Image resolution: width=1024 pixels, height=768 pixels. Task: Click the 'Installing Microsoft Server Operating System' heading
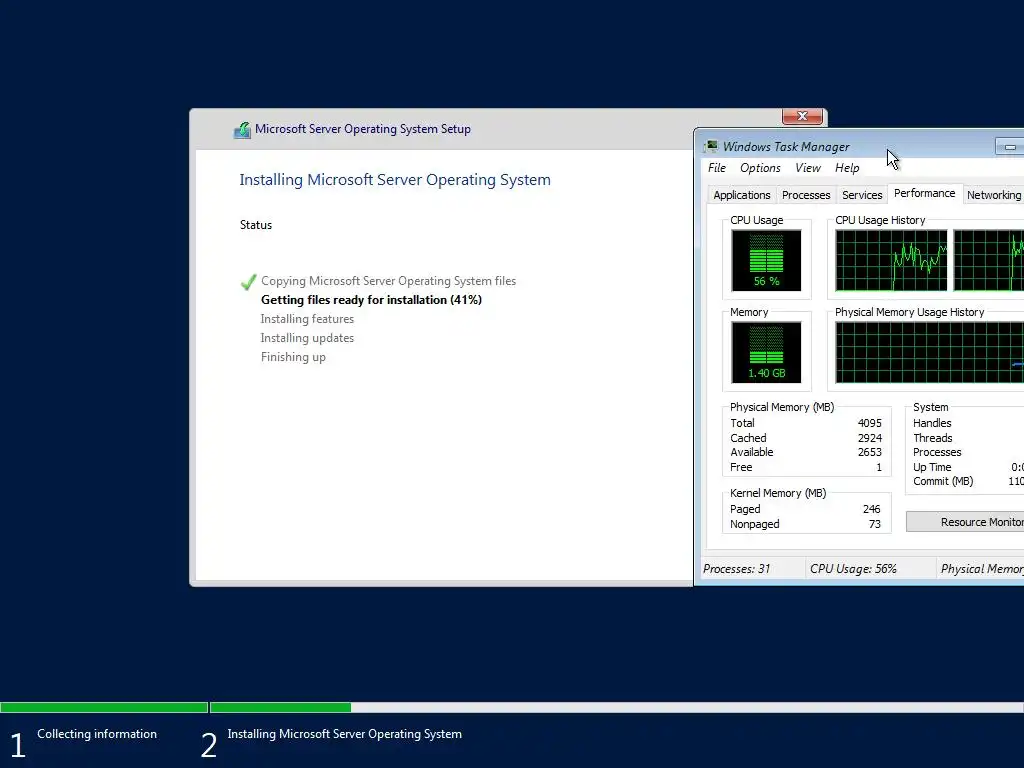pos(394,180)
